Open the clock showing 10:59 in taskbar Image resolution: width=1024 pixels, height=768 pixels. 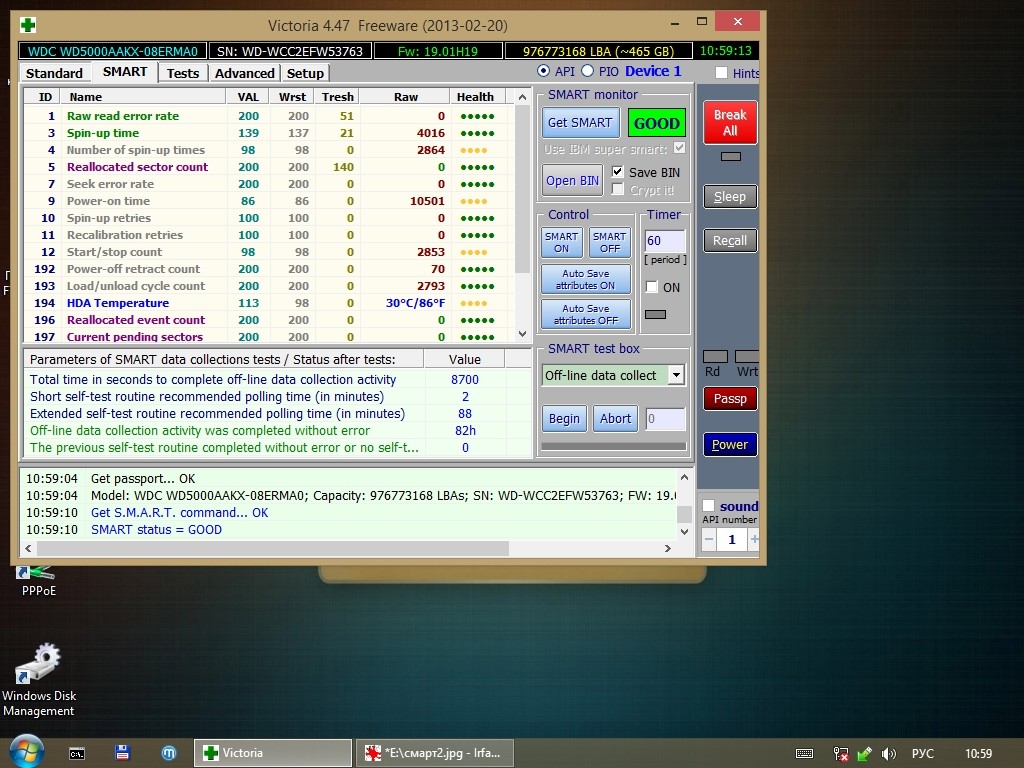(x=978, y=754)
